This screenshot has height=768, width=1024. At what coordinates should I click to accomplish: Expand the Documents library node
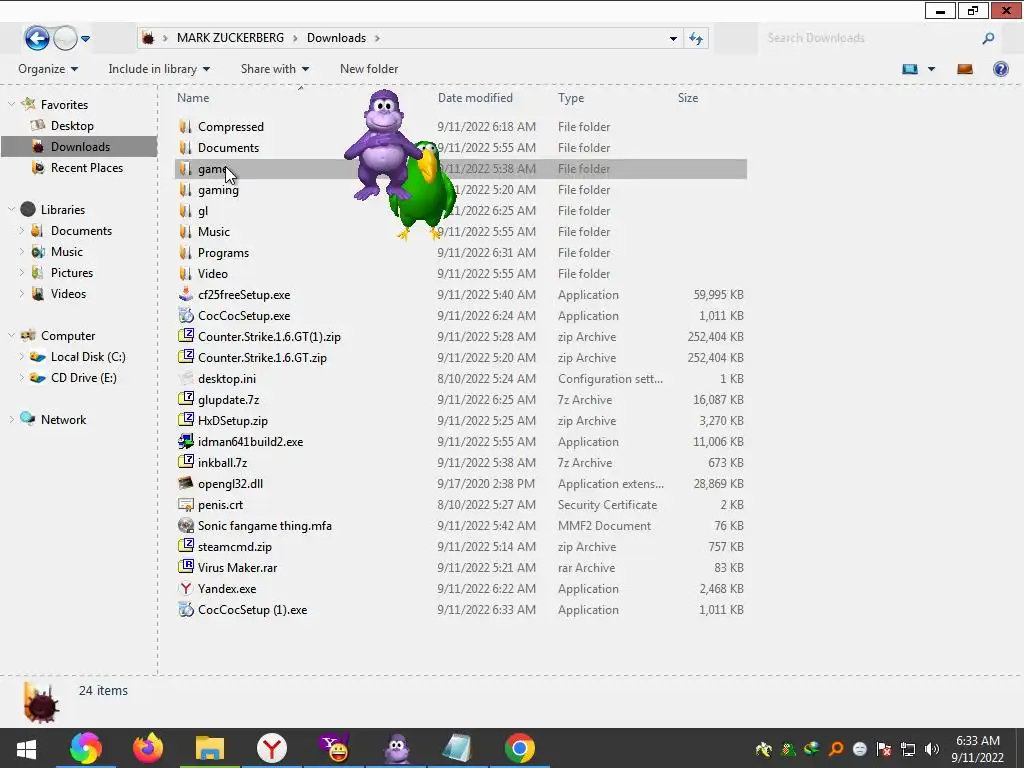(22, 231)
